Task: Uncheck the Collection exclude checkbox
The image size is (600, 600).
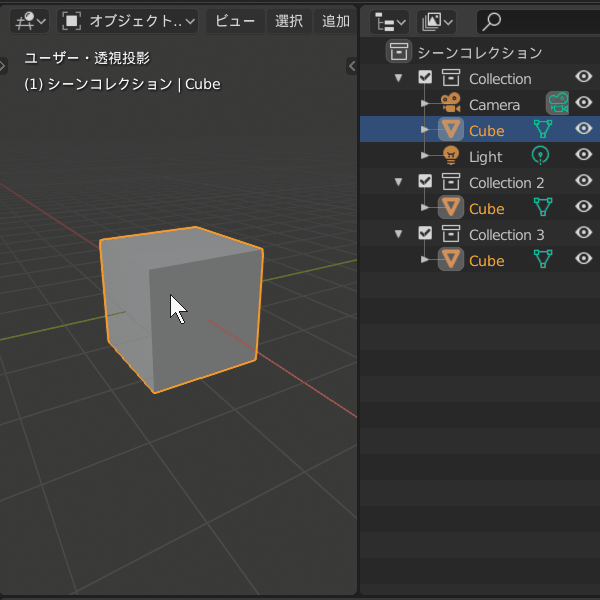Action: pyautogui.click(x=425, y=77)
